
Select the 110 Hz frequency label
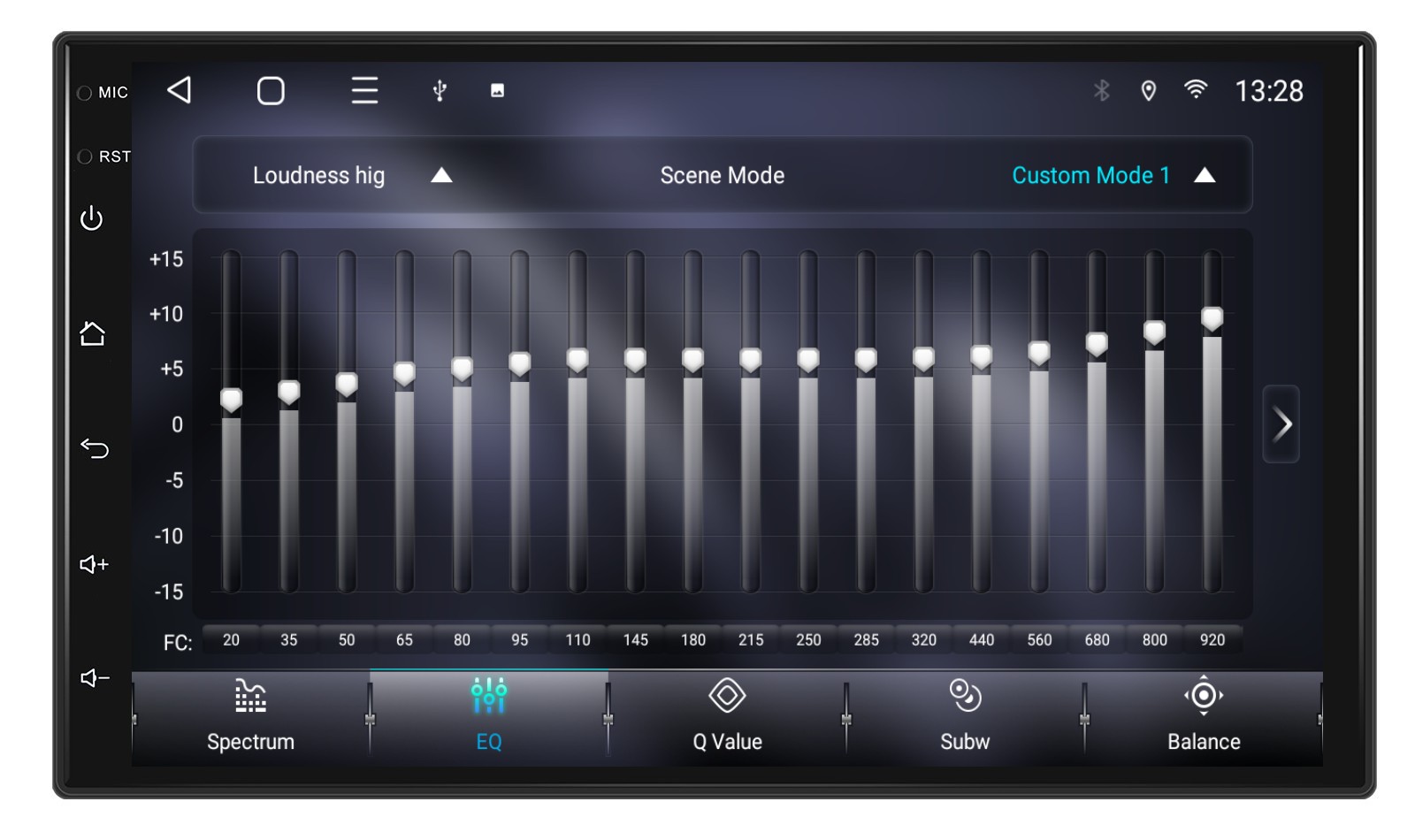click(577, 639)
